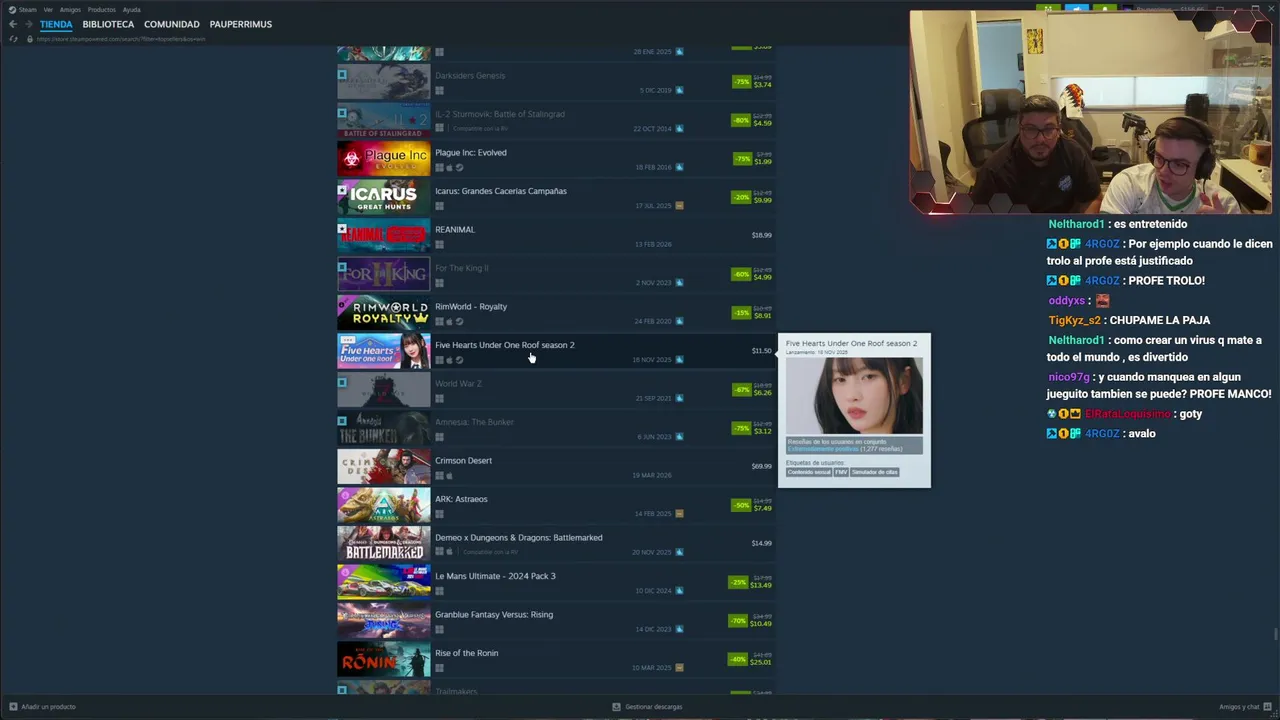This screenshot has width=1280, height=720.
Task: Click the -75% discount badge on Plague Inc: Evolved
Action: click(741, 159)
